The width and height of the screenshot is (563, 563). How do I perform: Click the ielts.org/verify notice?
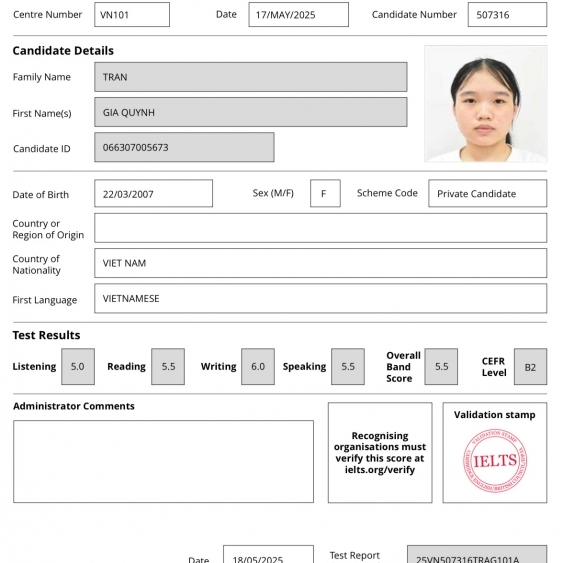tap(380, 452)
